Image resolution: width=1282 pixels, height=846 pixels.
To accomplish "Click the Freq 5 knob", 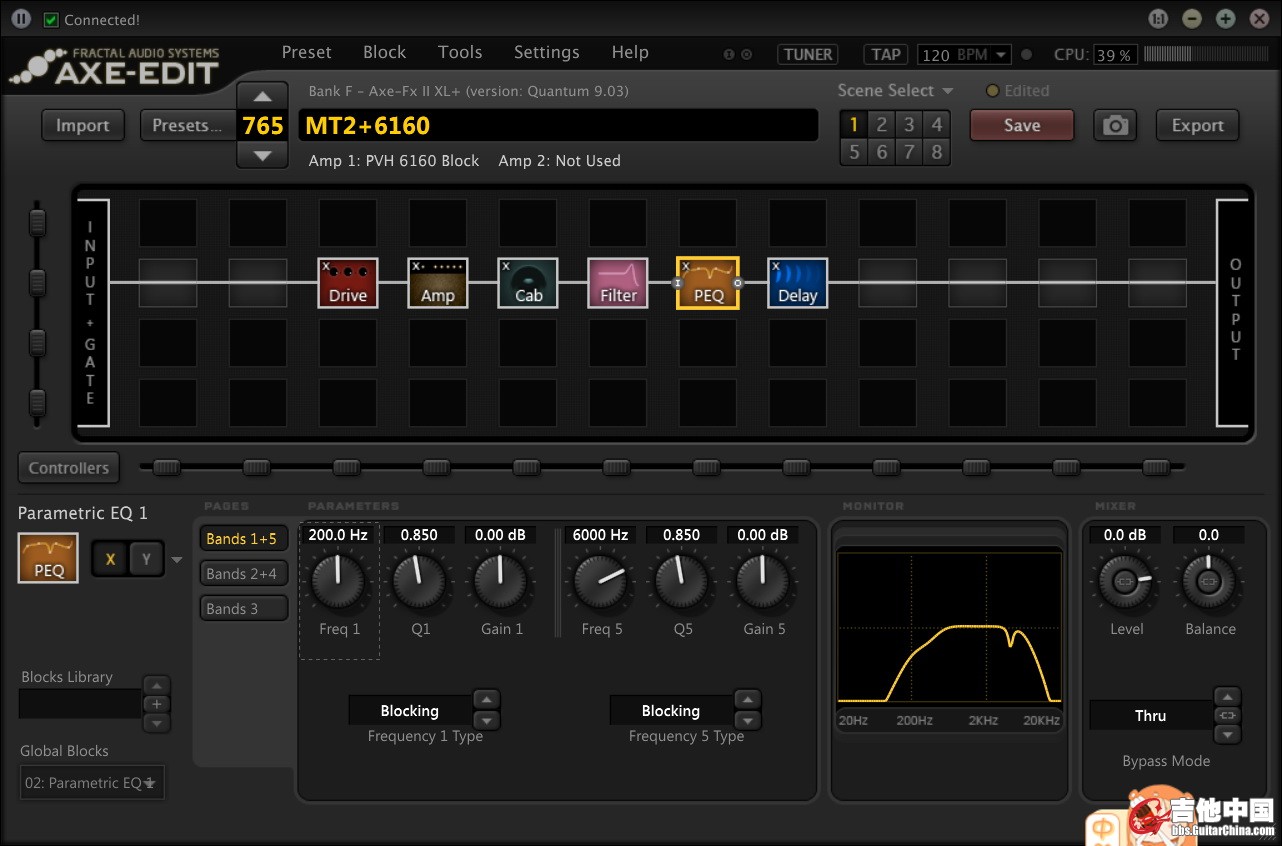I will [x=600, y=582].
